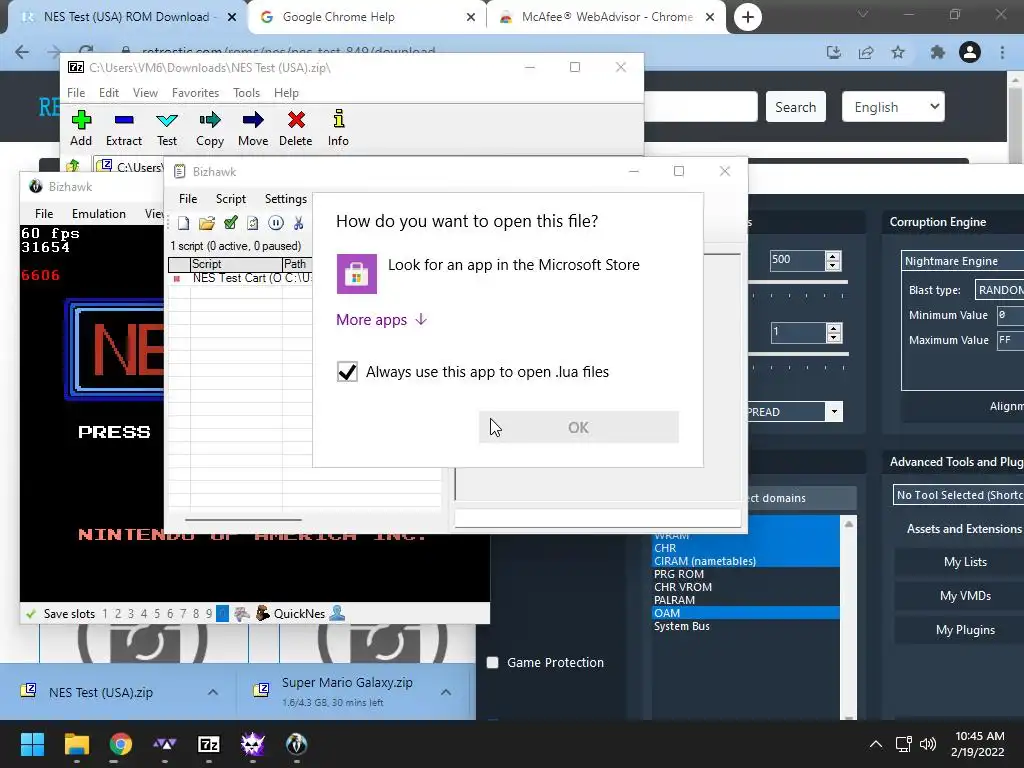Click the Test icon in 7-Zip
Screen dimensions: 1024x768
pos(167,120)
